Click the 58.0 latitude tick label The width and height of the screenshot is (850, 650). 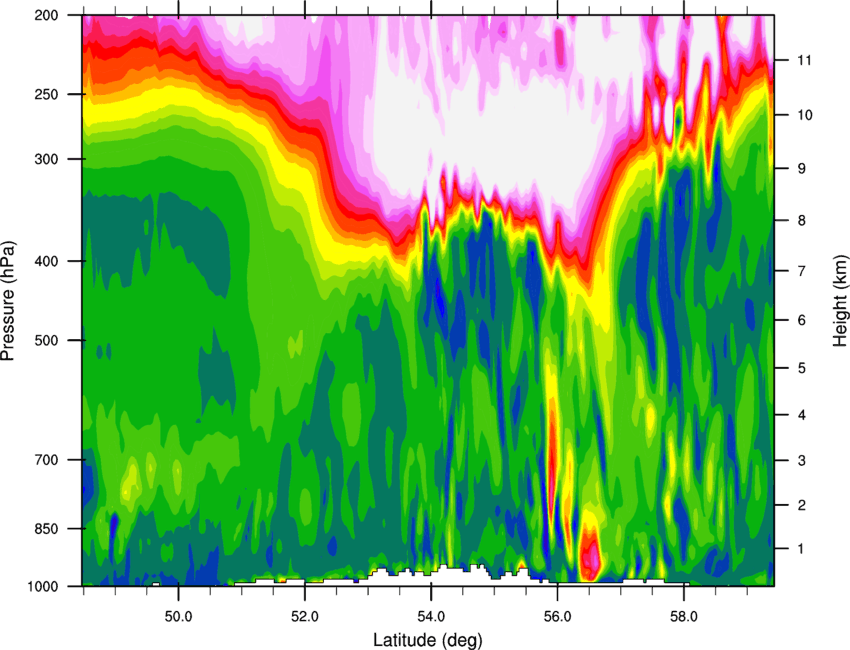coord(684,616)
